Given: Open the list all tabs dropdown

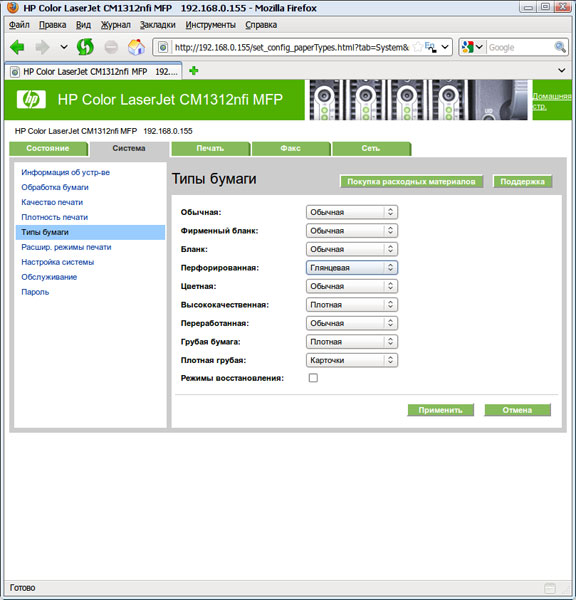Looking at the screenshot, I should coord(561,70).
